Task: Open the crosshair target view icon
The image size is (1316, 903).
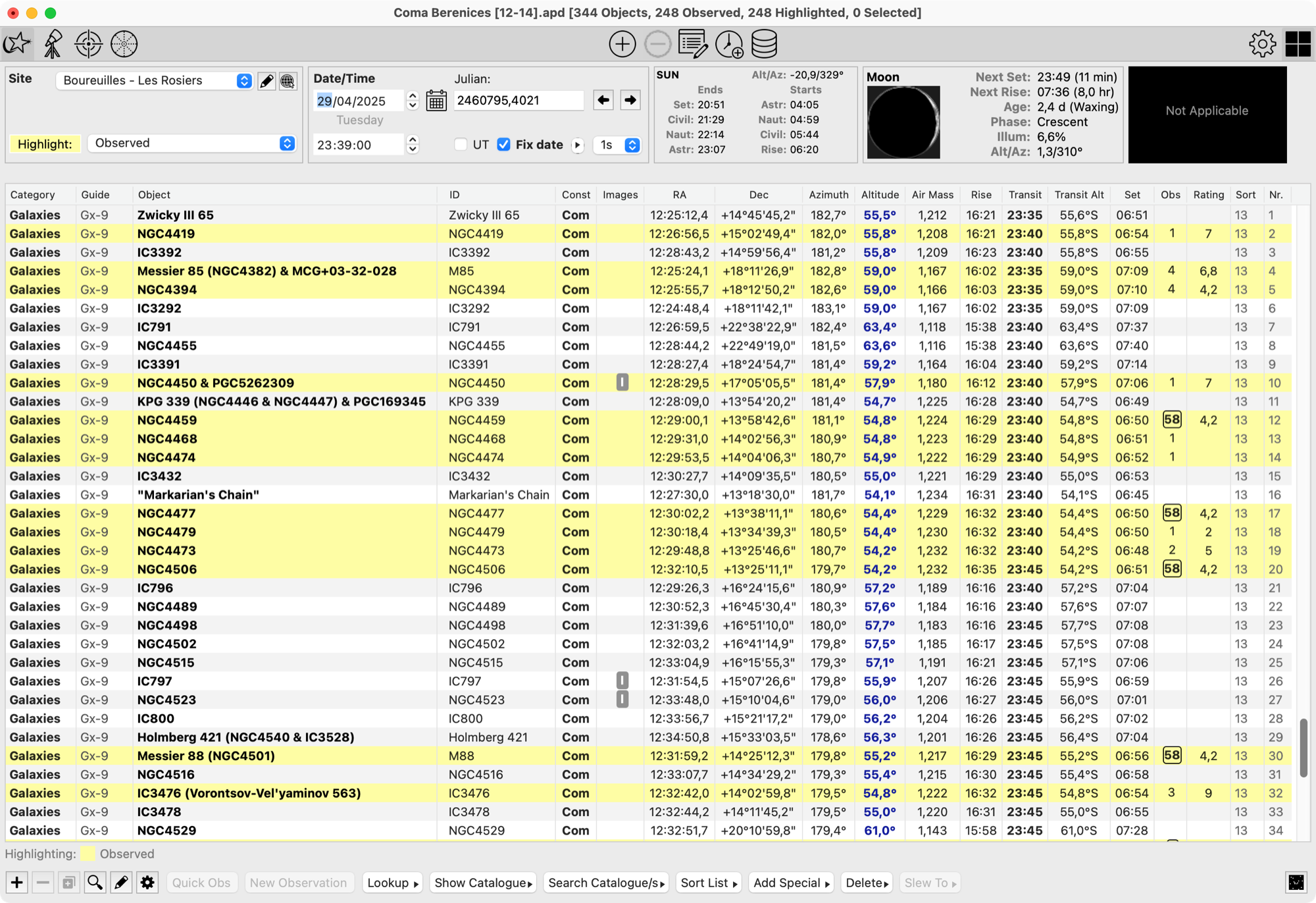Action: [x=88, y=44]
